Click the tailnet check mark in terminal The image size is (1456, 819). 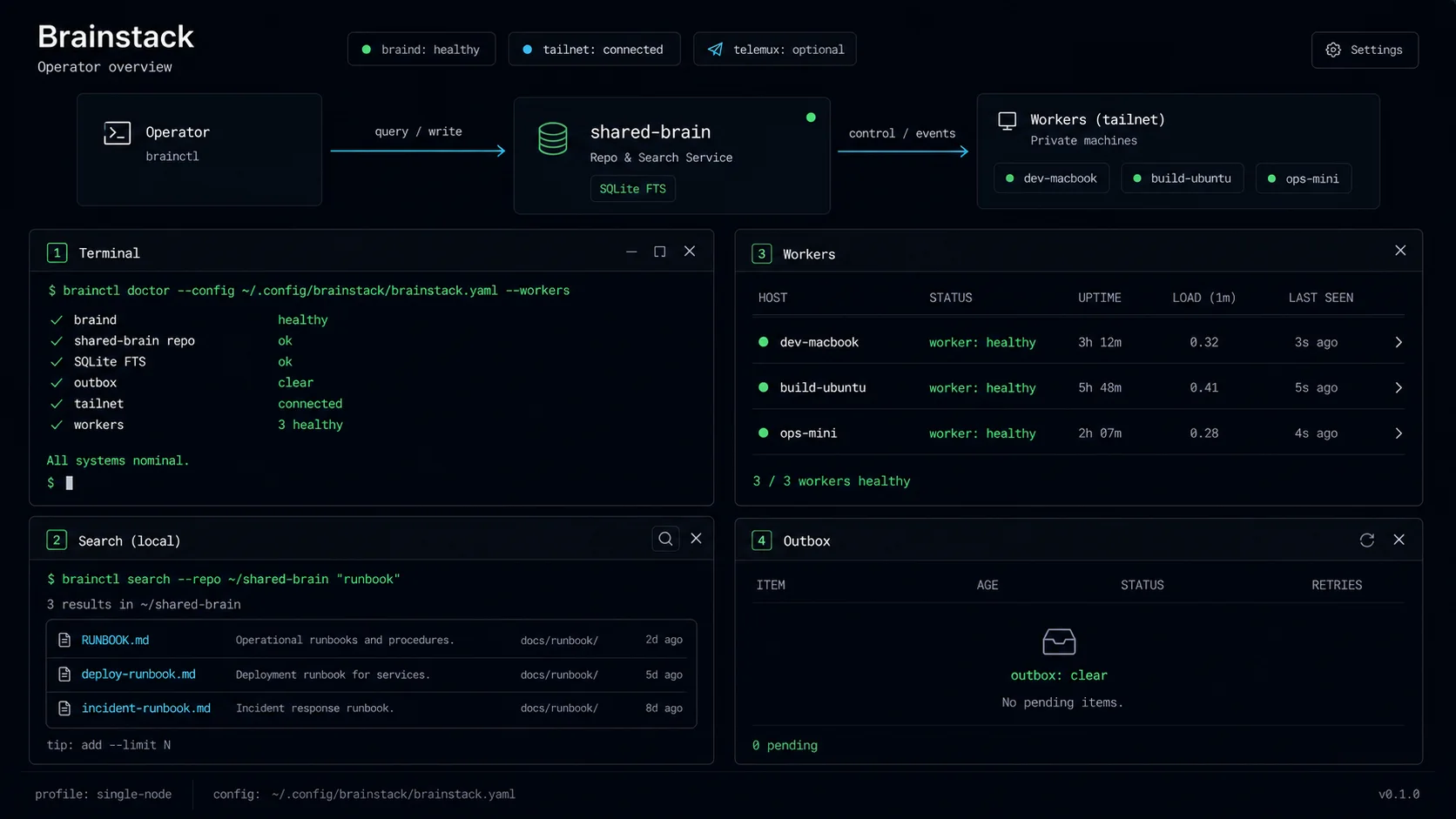click(57, 404)
